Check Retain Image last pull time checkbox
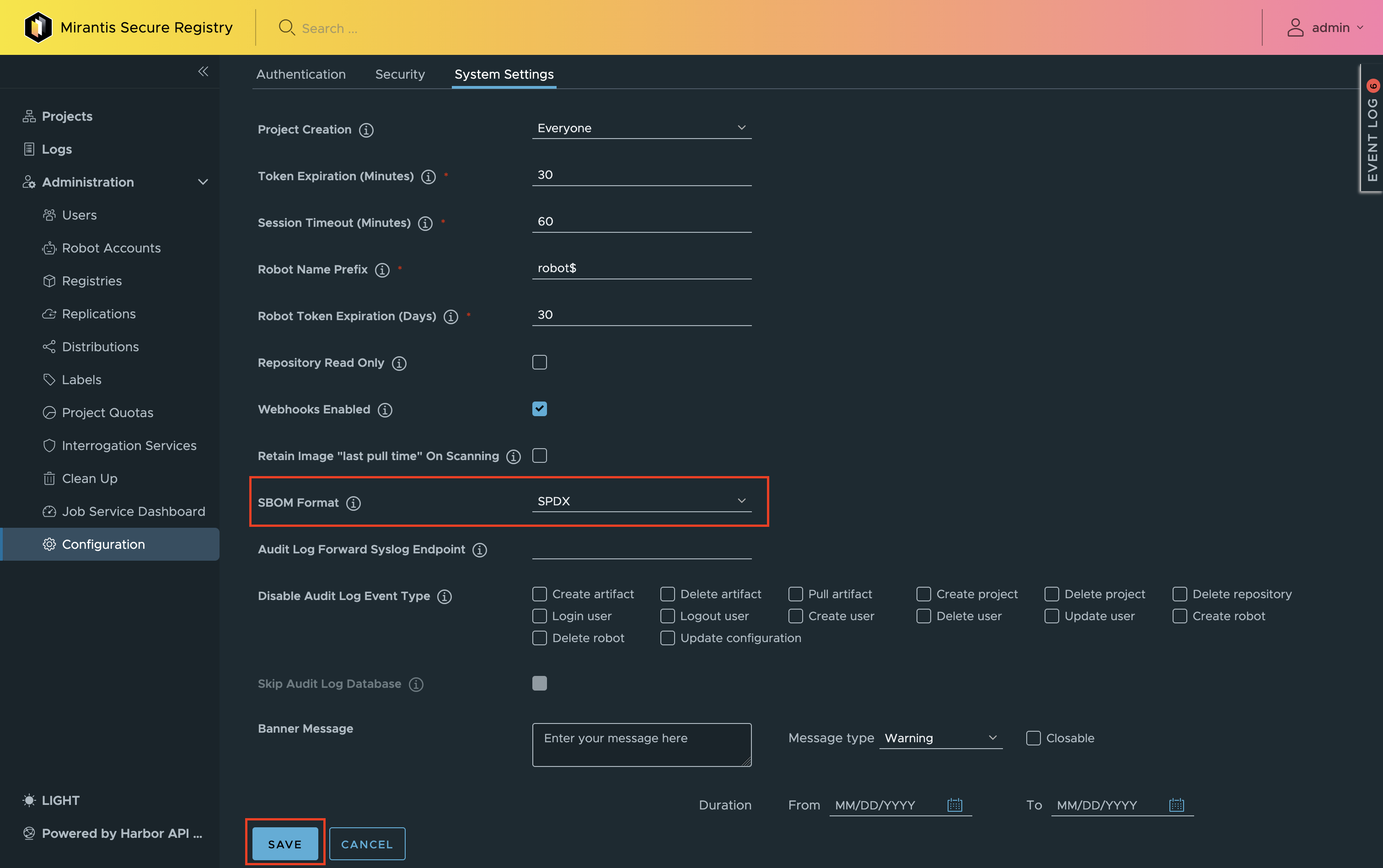This screenshot has height=868, width=1383. click(x=540, y=455)
